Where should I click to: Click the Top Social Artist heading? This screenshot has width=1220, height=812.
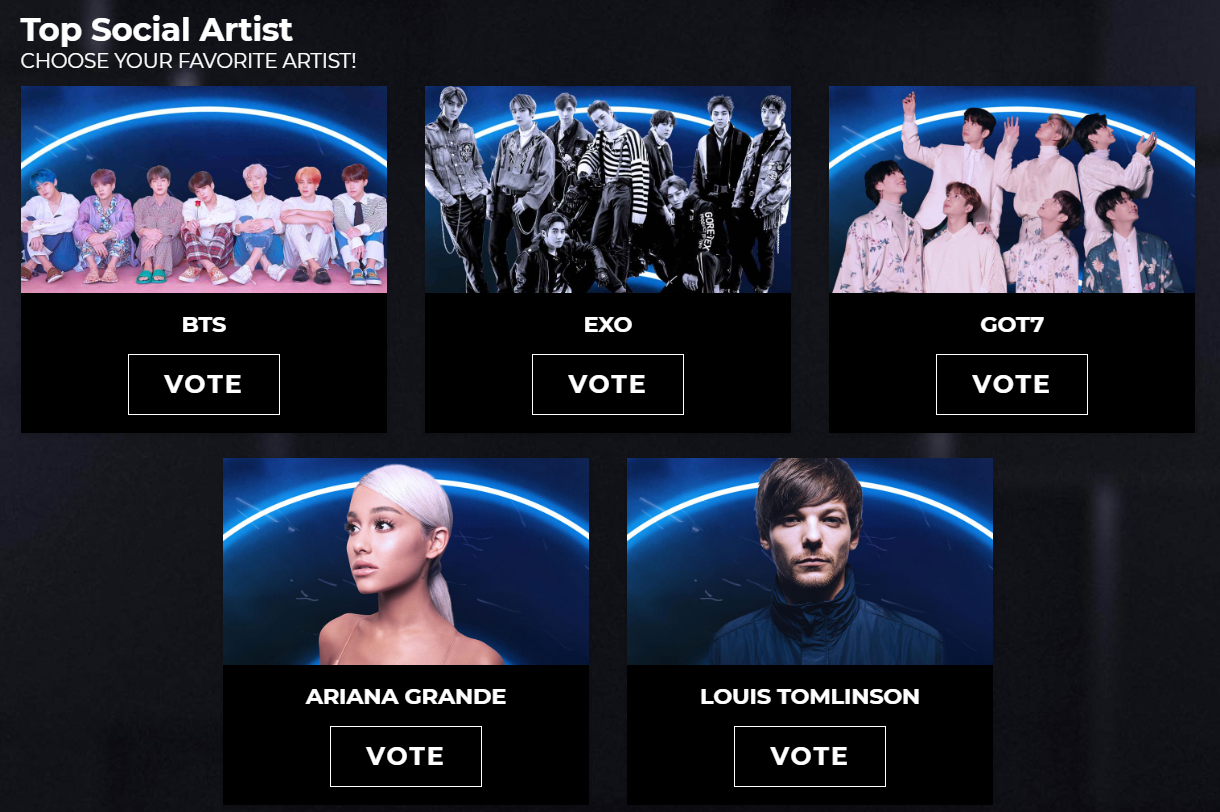[157, 29]
